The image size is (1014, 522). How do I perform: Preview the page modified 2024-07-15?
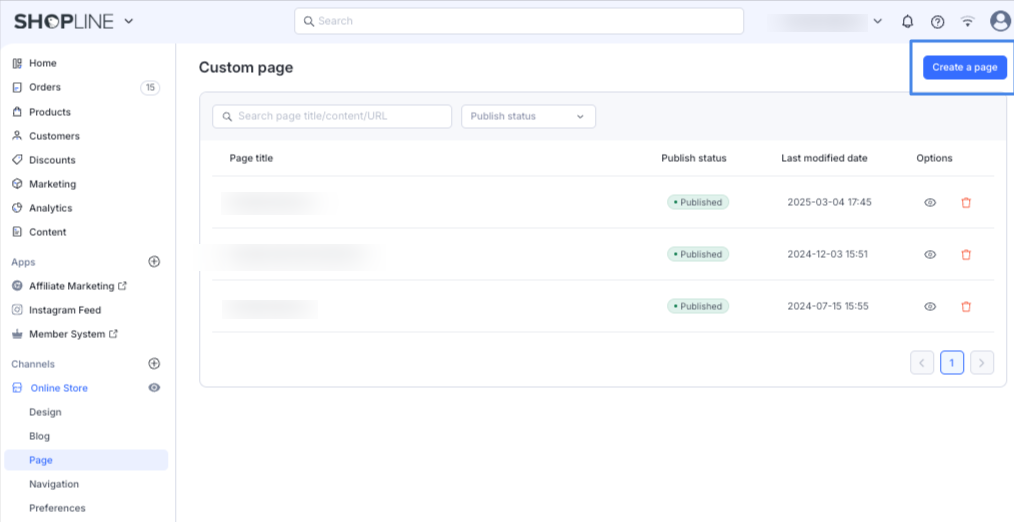pos(930,307)
